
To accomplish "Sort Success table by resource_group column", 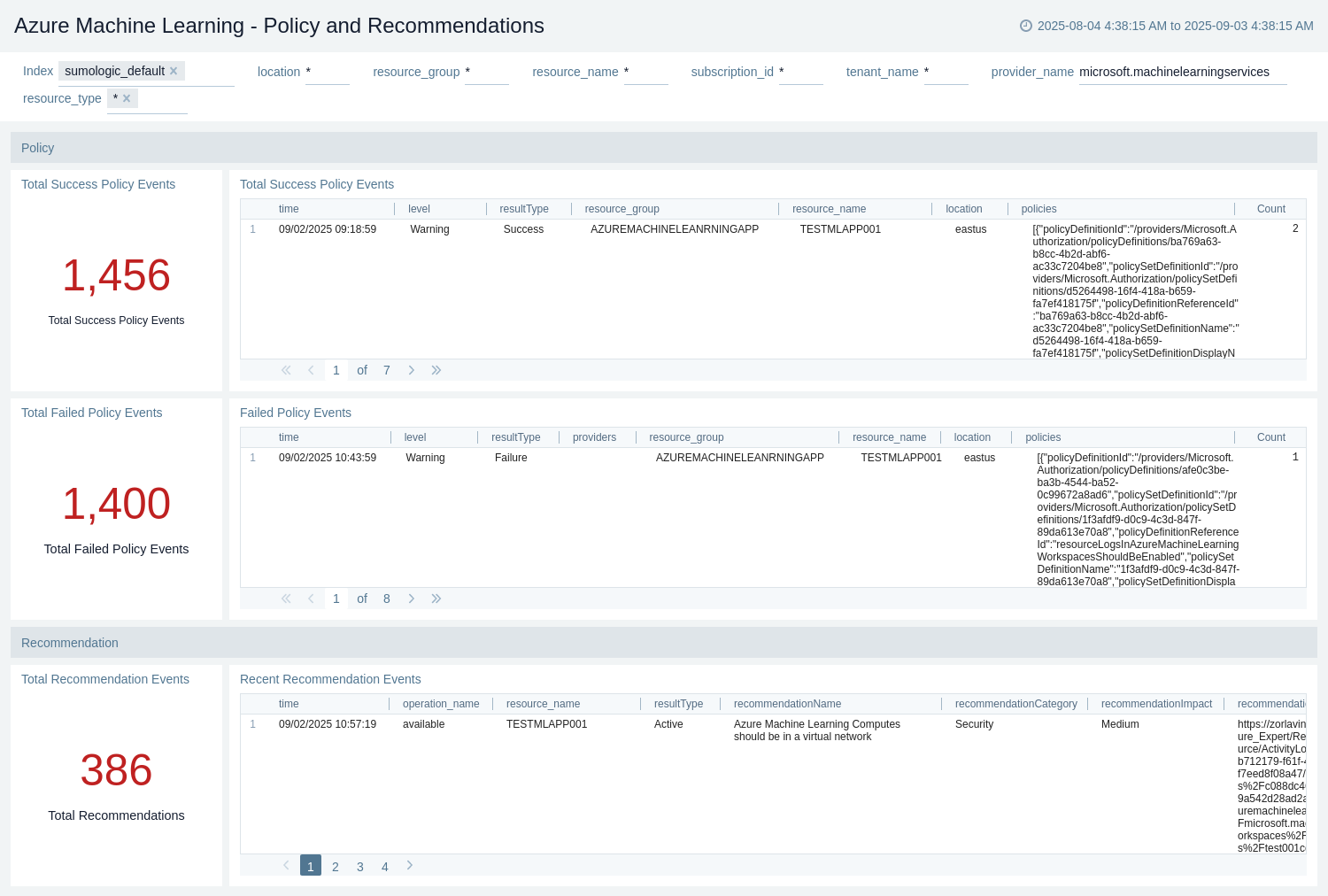I will pyautogui.click(x=622, y=209).
